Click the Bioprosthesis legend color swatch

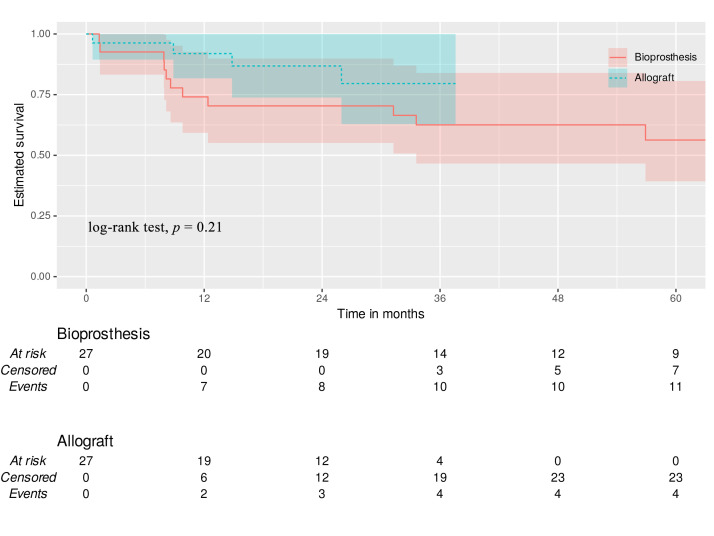(618, 57)
